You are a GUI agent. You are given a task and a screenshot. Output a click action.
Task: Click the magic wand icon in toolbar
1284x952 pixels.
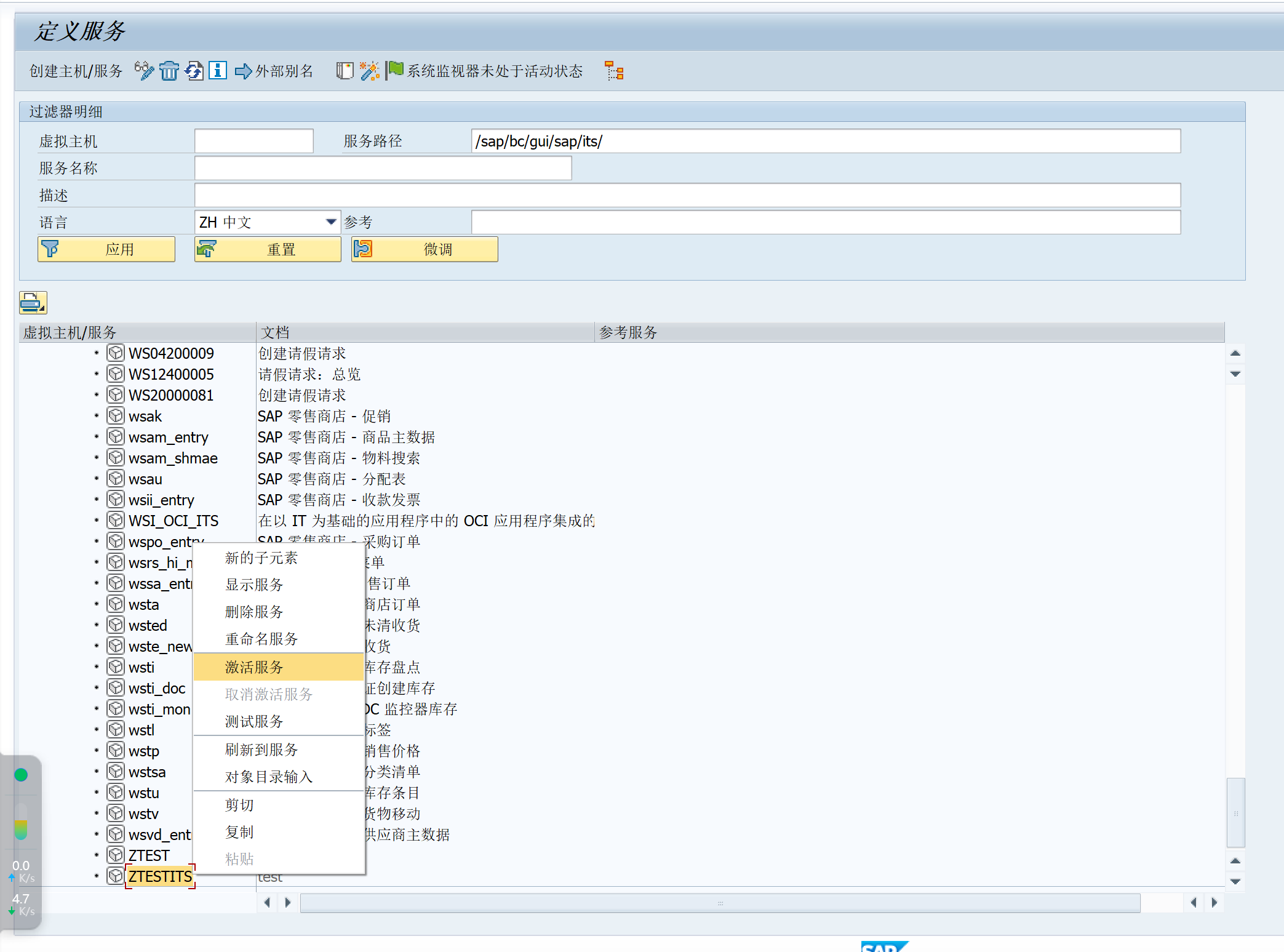369,71
